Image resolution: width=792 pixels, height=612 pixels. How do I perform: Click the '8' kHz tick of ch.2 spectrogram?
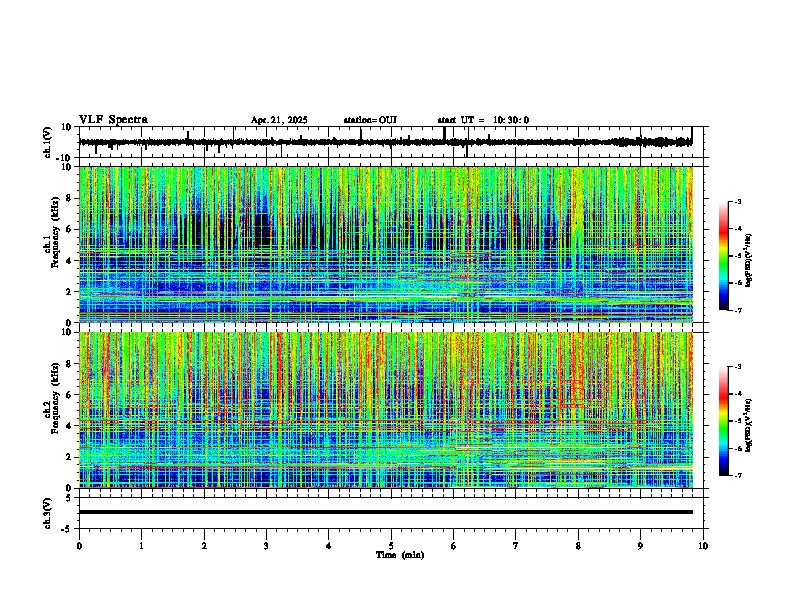point(70,364)
